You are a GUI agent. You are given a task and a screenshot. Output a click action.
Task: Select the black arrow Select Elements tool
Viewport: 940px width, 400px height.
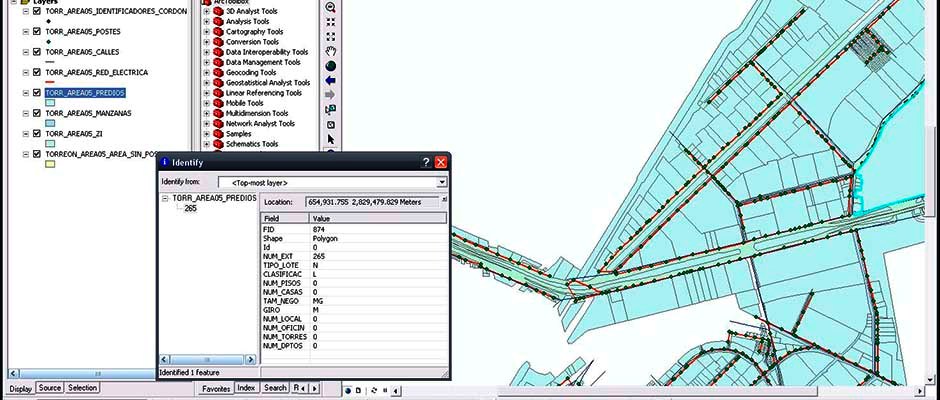(330, 139)
